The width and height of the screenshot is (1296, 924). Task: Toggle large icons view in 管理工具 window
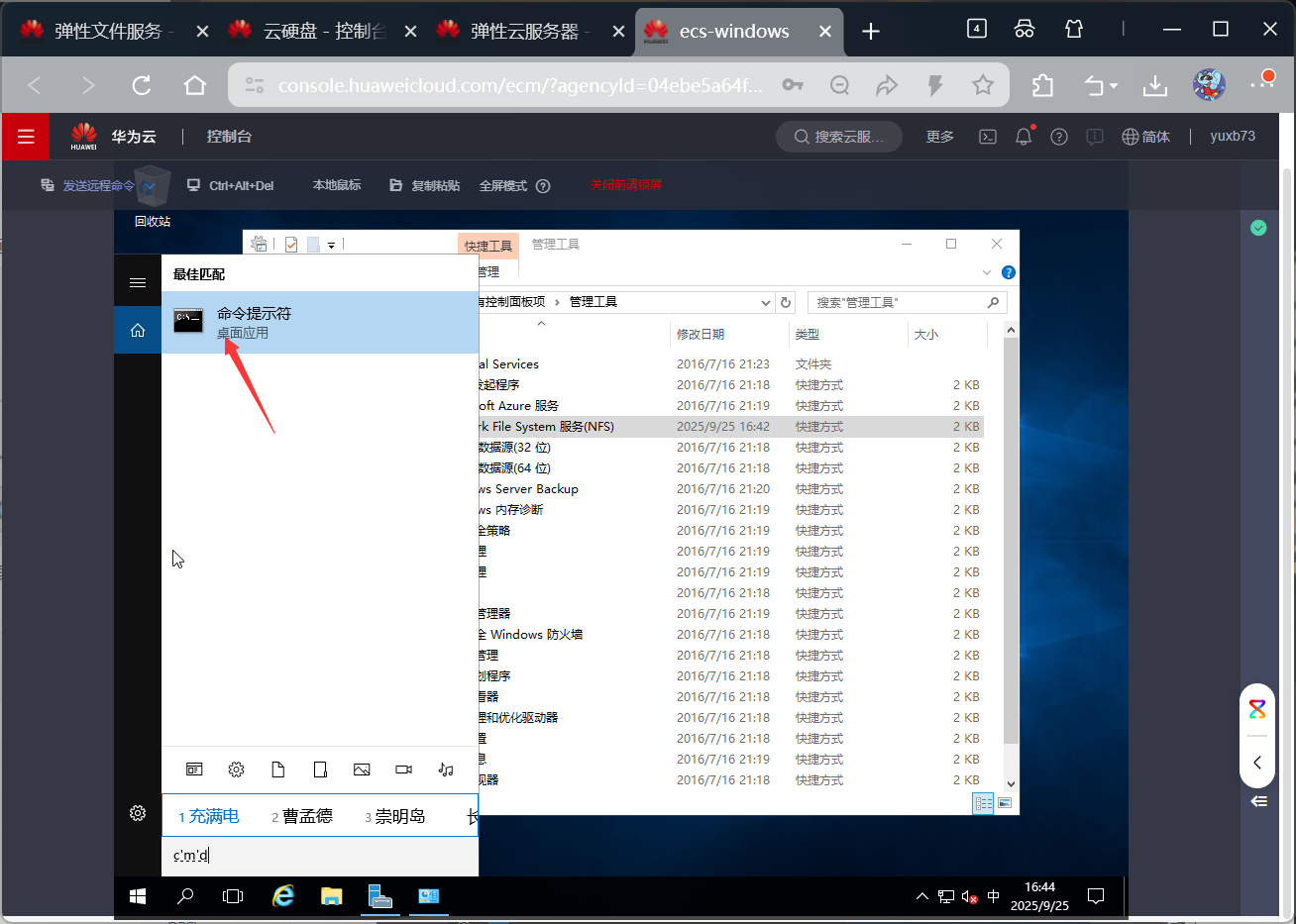click(x=1005, y=803)
